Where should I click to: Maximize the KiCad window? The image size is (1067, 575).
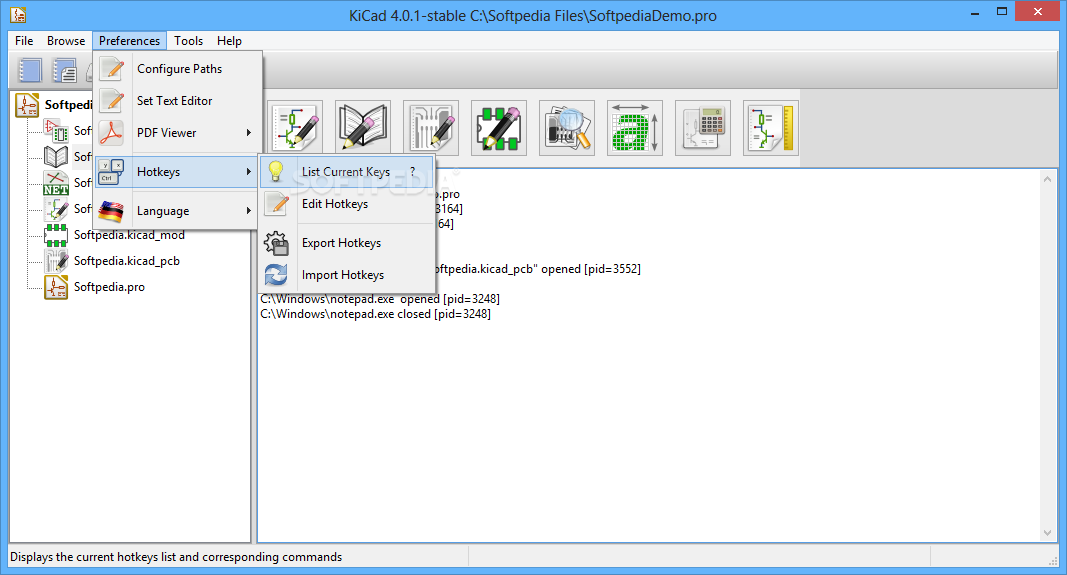(1002, 12)
